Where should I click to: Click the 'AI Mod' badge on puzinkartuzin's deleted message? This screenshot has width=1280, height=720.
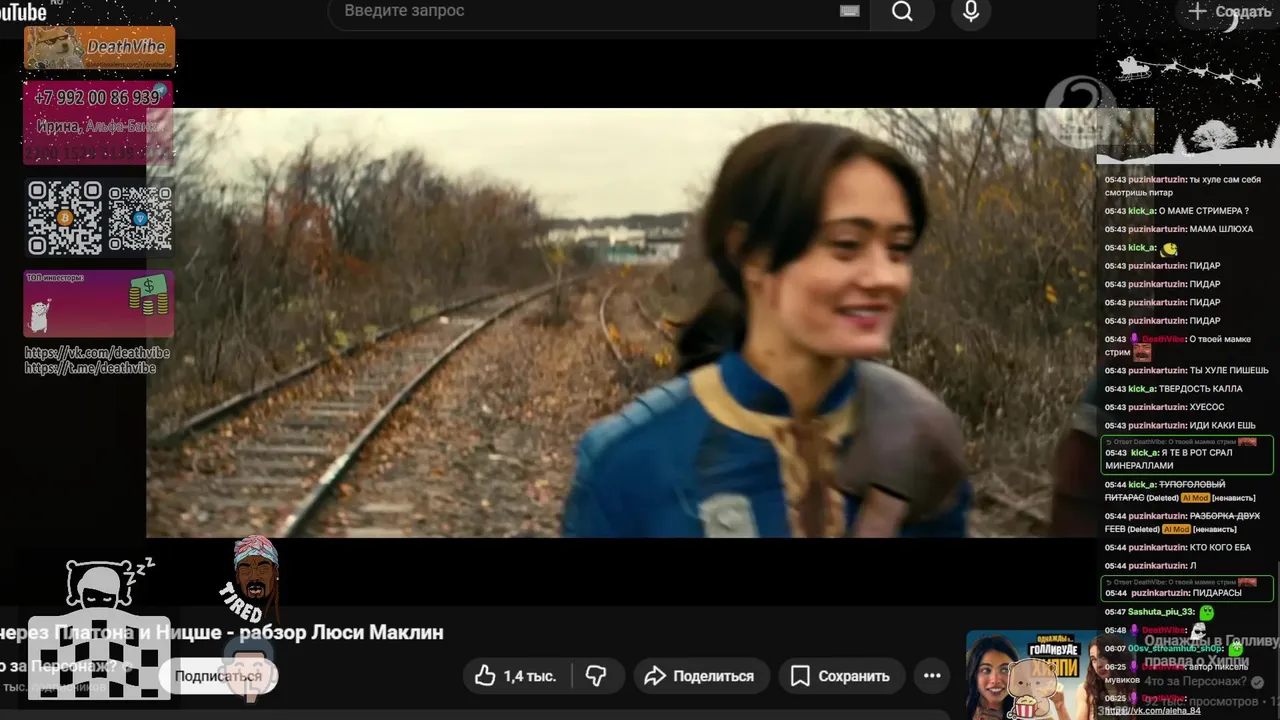pos(1175,529)
